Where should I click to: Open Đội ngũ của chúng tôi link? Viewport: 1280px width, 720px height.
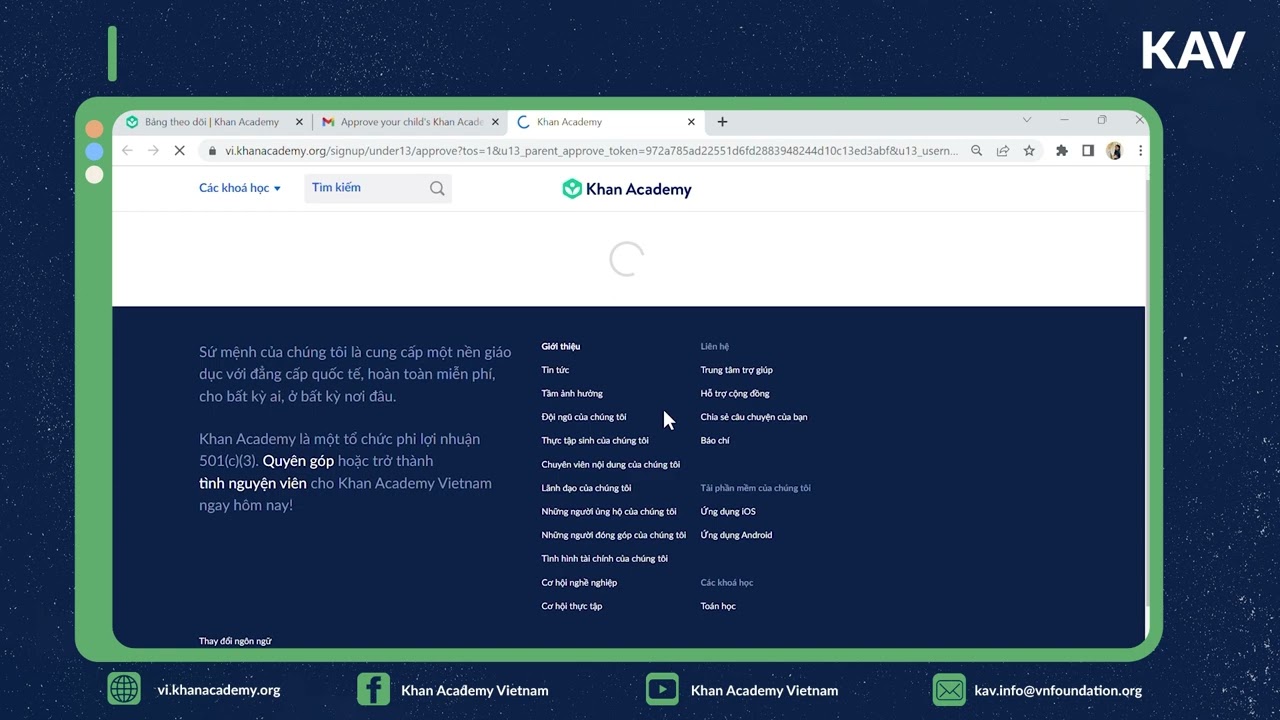(584, 417)
